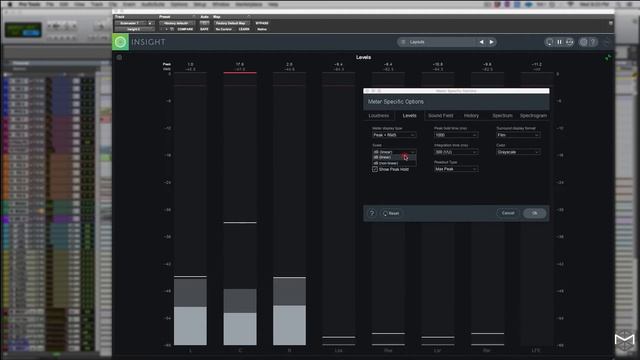Viewport: 640px width, 360px height.
Task: Toggle the Show Peak Hold checkbox
Action: coord(375,169)
